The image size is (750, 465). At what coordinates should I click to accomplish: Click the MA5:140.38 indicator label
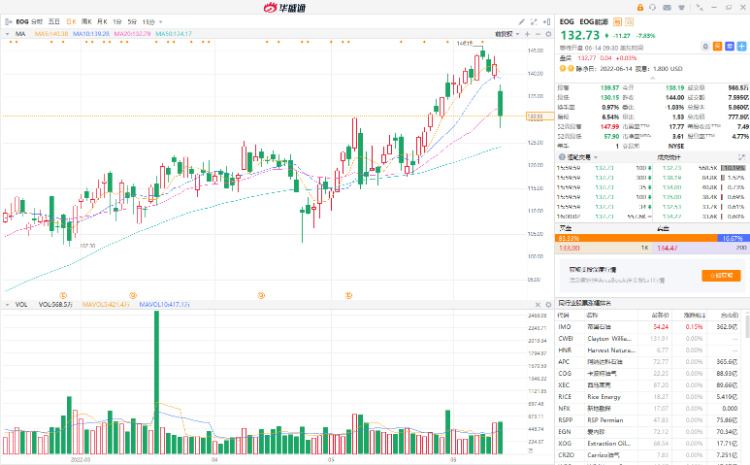(51, 34)
